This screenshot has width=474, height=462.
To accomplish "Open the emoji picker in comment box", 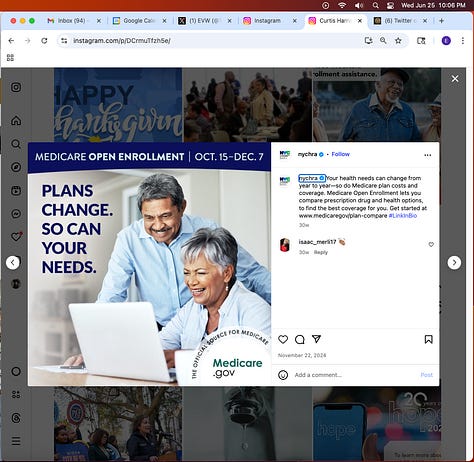I will (x=283, y=375).
